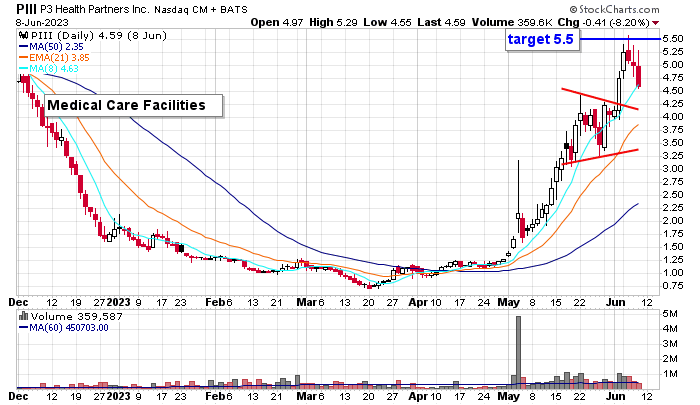The height and width of the screenshot is (405, 700).
Task: Click the tallest volume spike bar in May
Action: tap(518, 352)
